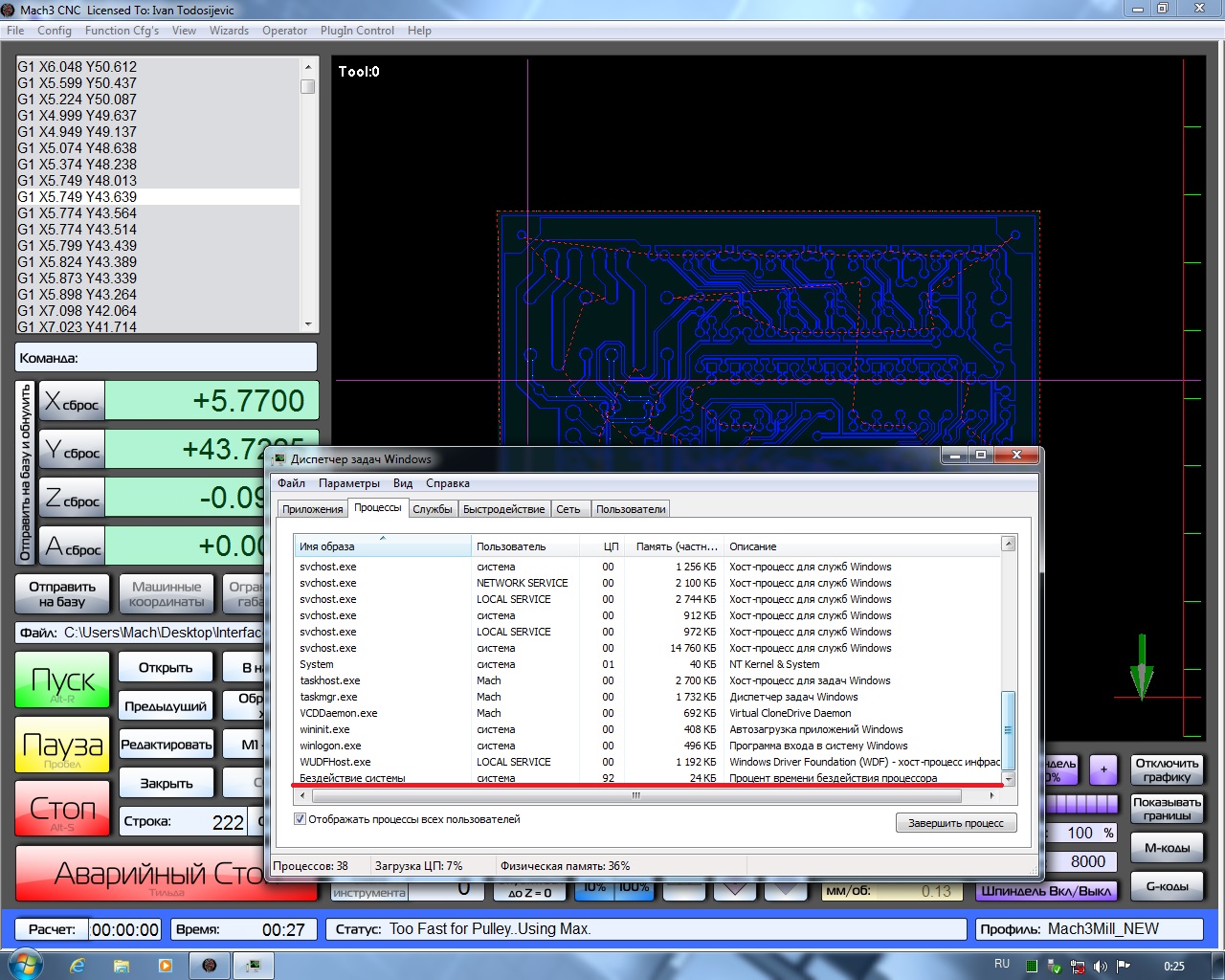Launch Windows Media Player from the taskbar
The width and height of the screenshot is (1225, 980).
point(166,965)
